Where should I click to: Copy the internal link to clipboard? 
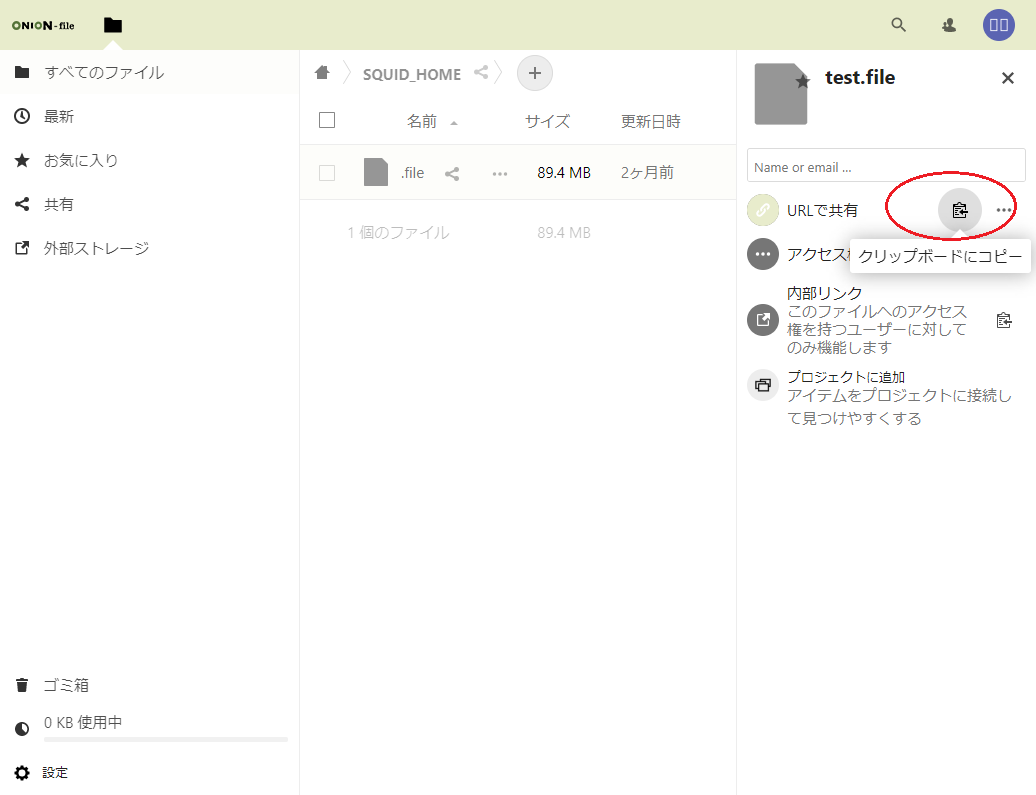coord(1004,320)
